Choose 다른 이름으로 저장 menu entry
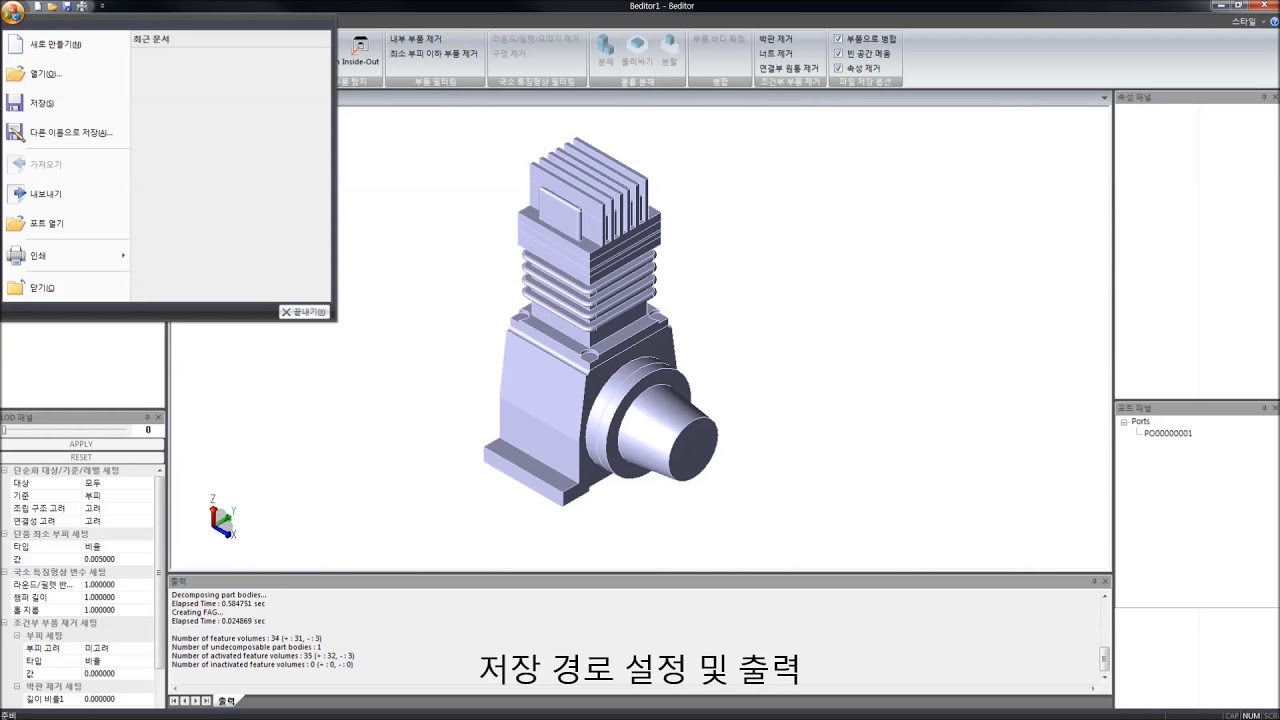The width and height of the screenshot is (1280, 720). pyautogui.click(x=66, y=132)
